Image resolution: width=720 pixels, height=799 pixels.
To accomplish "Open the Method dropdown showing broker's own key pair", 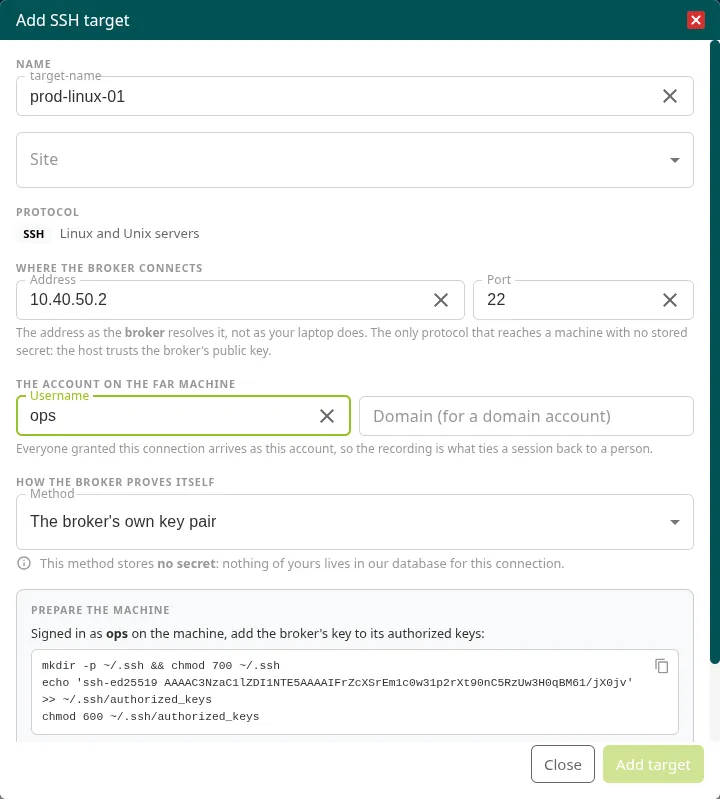I will click(355, 522).
